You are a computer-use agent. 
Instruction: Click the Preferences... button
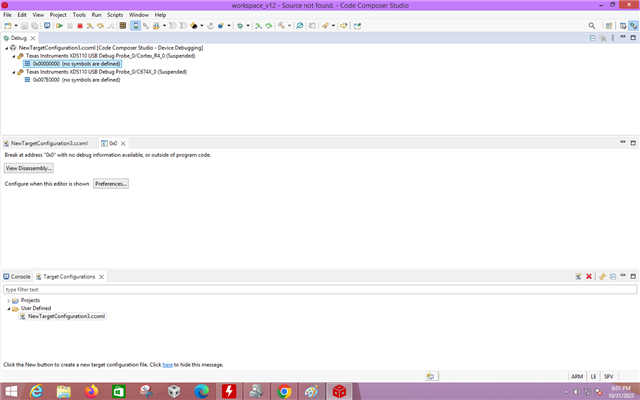point(111,184)
